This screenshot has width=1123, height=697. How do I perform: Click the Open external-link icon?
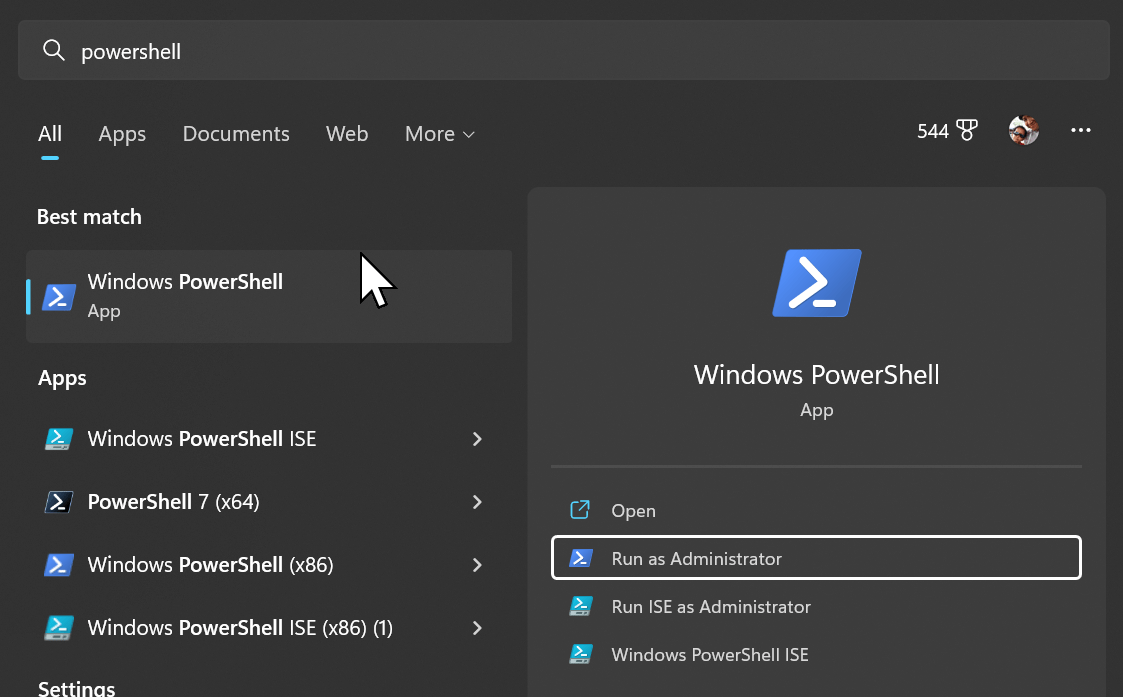pyautogui.click(x=580, y=510)
